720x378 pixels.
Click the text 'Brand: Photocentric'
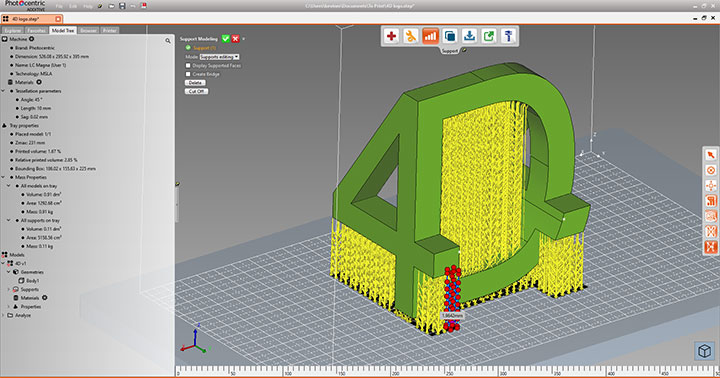(x=35, y=48)
